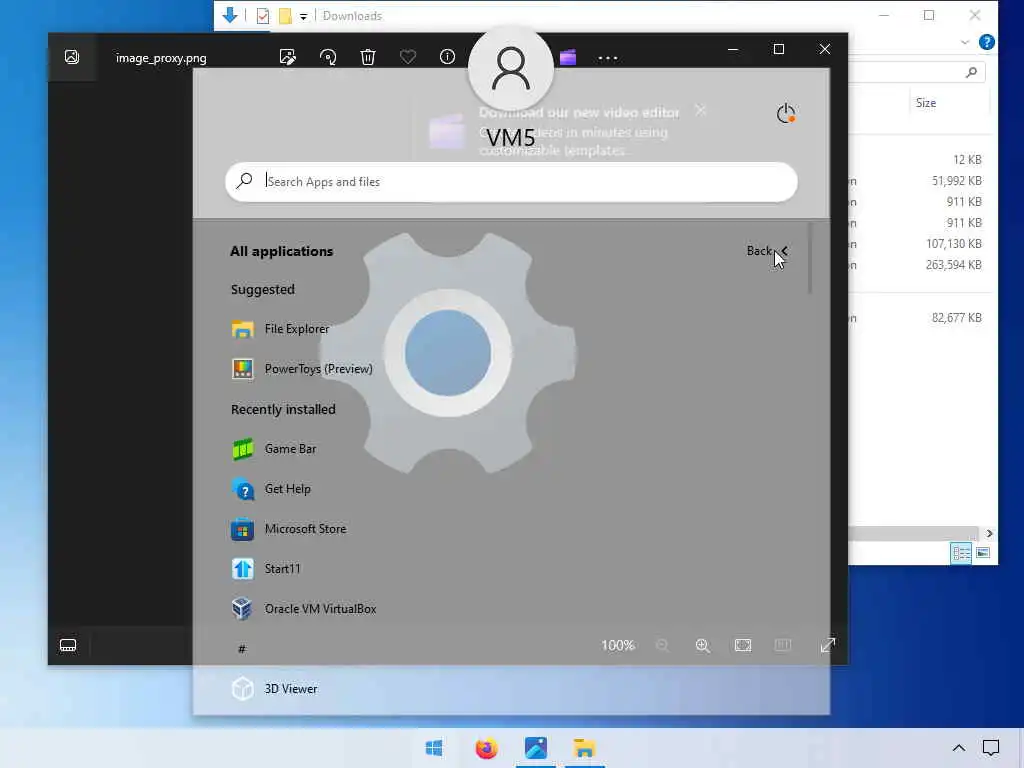
Task: Click the VM5 user avatar
Action: tap(511, 69)
